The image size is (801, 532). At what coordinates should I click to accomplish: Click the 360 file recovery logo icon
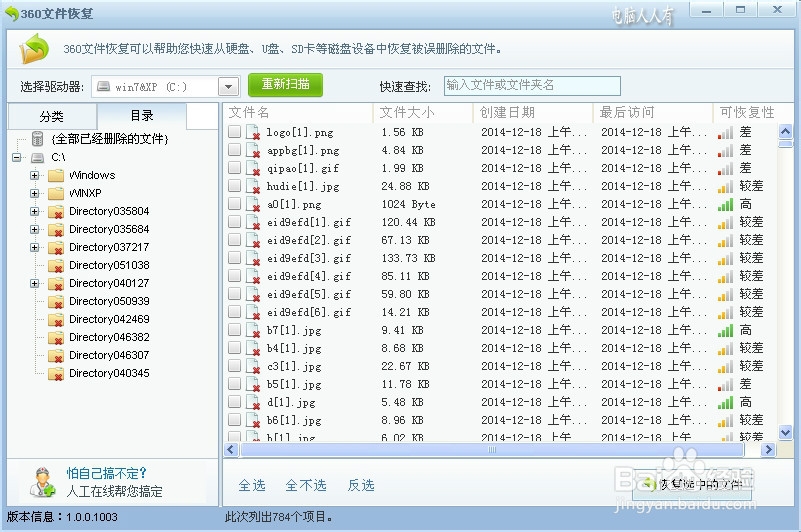tap(34, 49)
